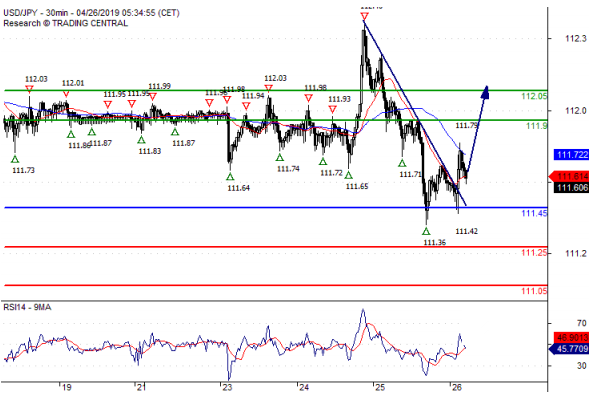Click the red triangle marker at 112.01
Screen dimensions: 597x397
pos(66,94)
